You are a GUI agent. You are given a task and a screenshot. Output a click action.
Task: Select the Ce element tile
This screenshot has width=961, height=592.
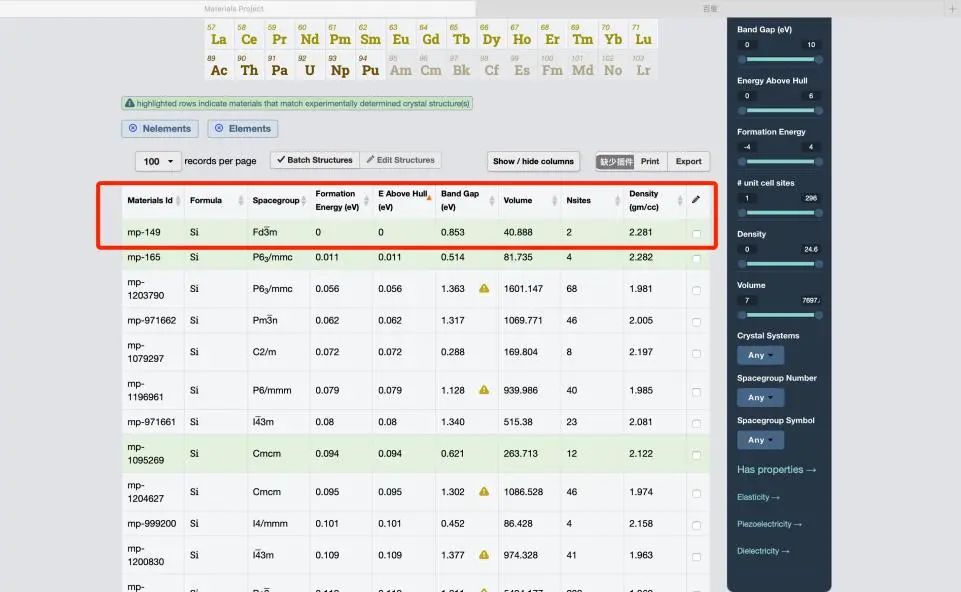tap(249, 34)
